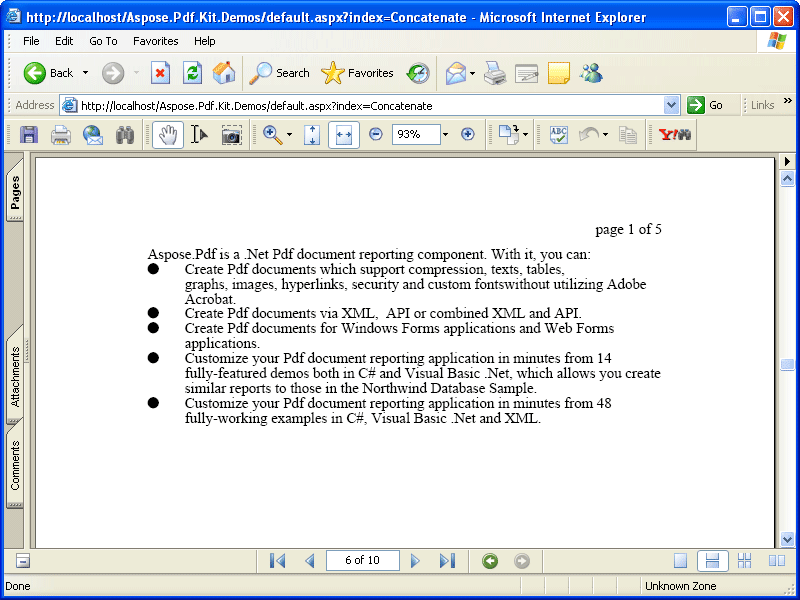Open the IE Search magnifier
The width and height of the screenshot is (800, 600).
pyautogui.click(x=260, y=73)
